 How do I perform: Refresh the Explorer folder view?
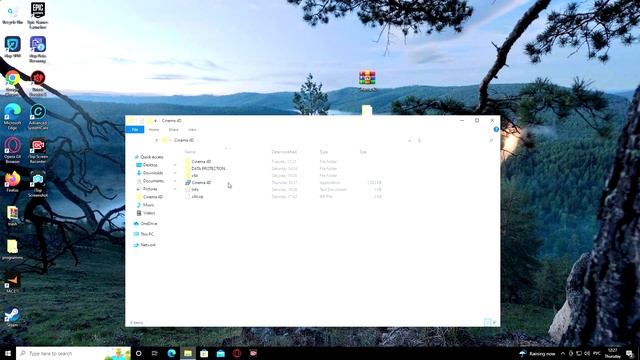coord(419,140)
